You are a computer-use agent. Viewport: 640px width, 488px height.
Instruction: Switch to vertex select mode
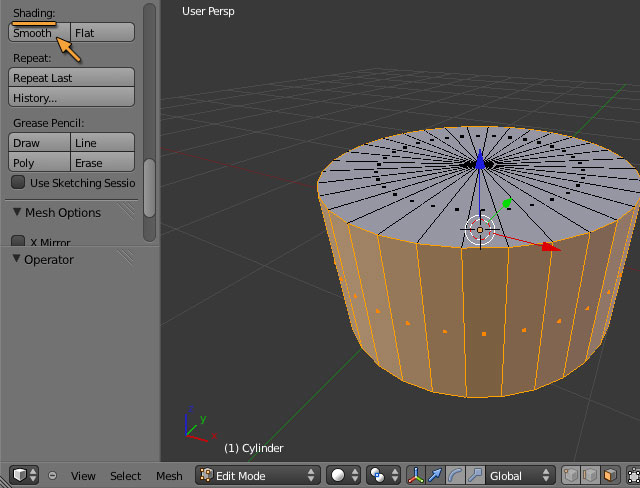tap(572, 476)
